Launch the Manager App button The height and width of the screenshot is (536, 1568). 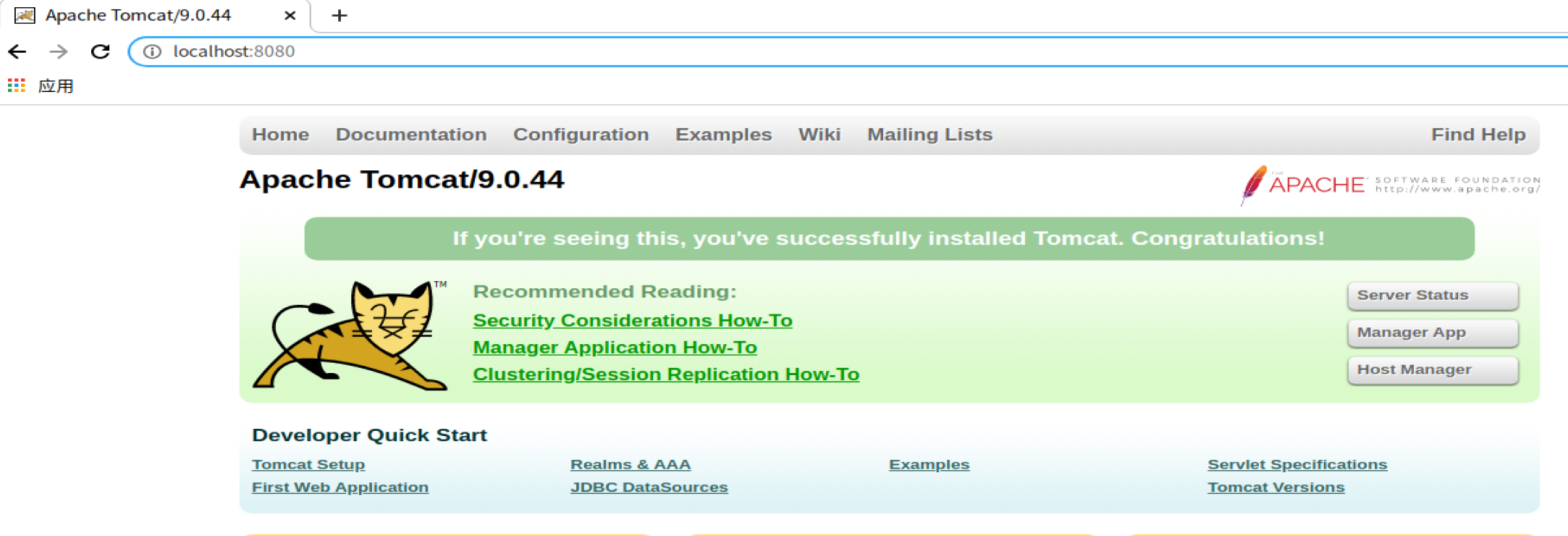pyautogui.click(x=1432, y=332)
